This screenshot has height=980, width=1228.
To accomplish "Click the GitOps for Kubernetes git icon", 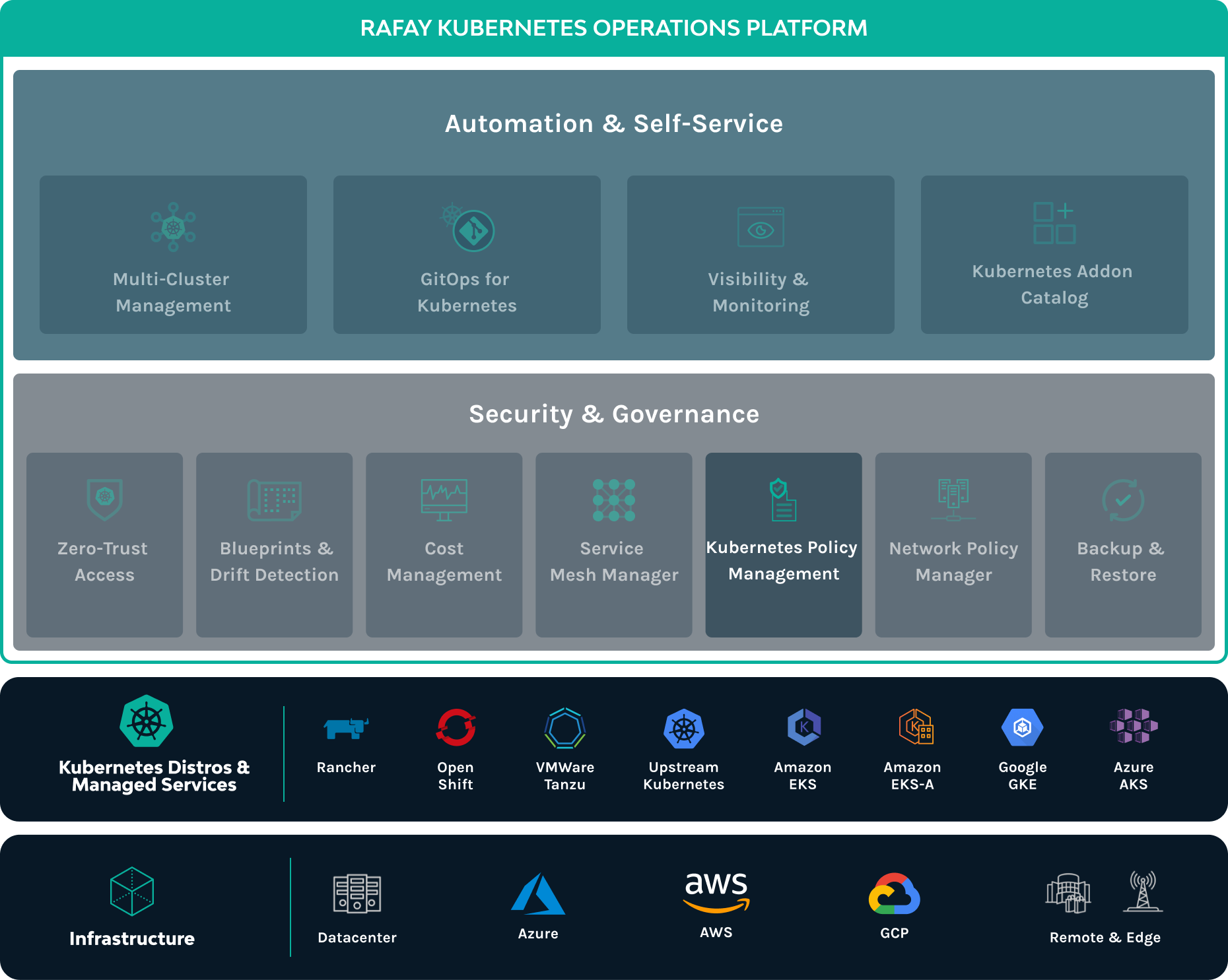I will pos(468,228).
